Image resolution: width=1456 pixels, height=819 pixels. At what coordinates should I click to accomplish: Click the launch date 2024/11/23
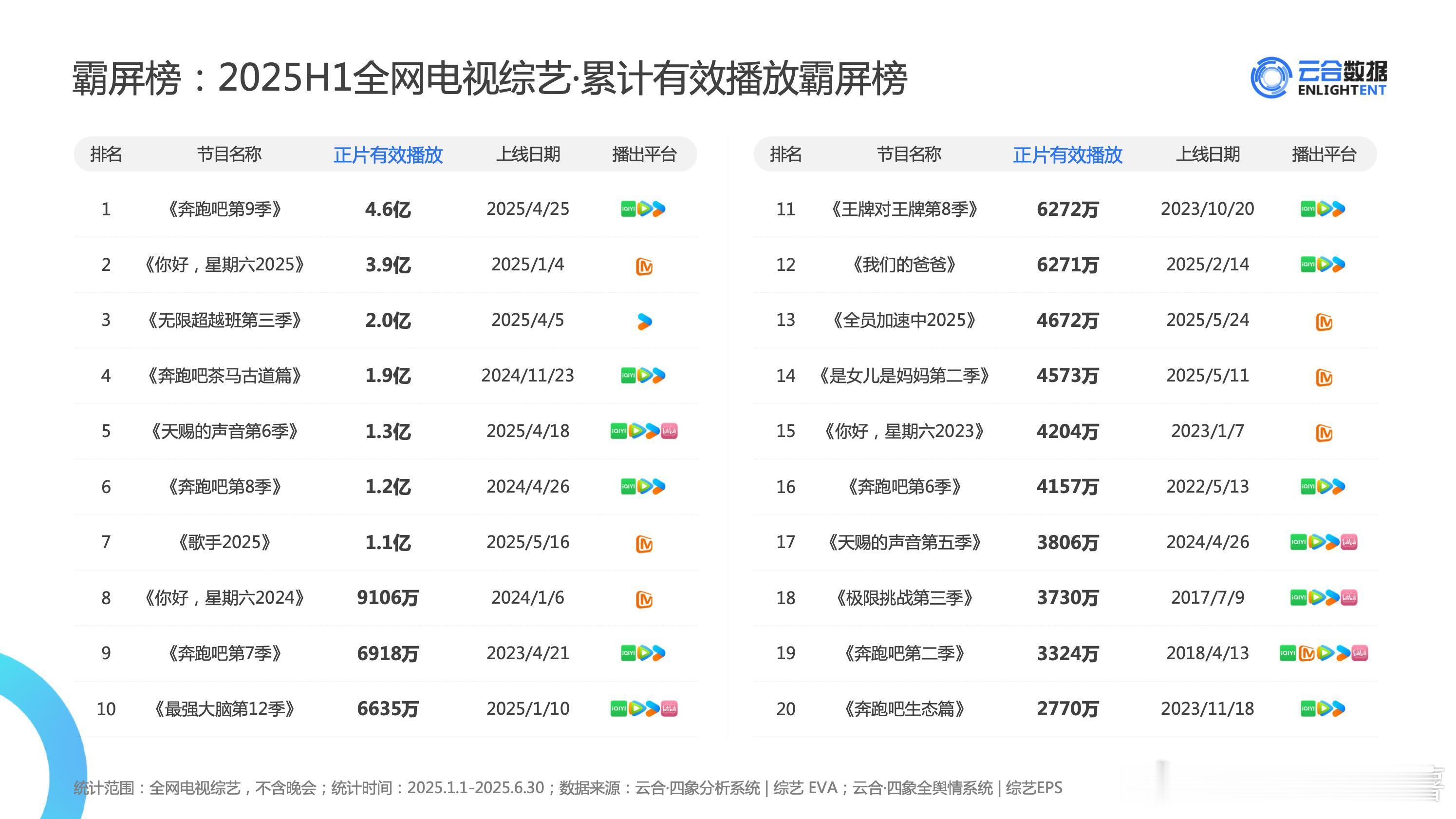coord(528,376)
